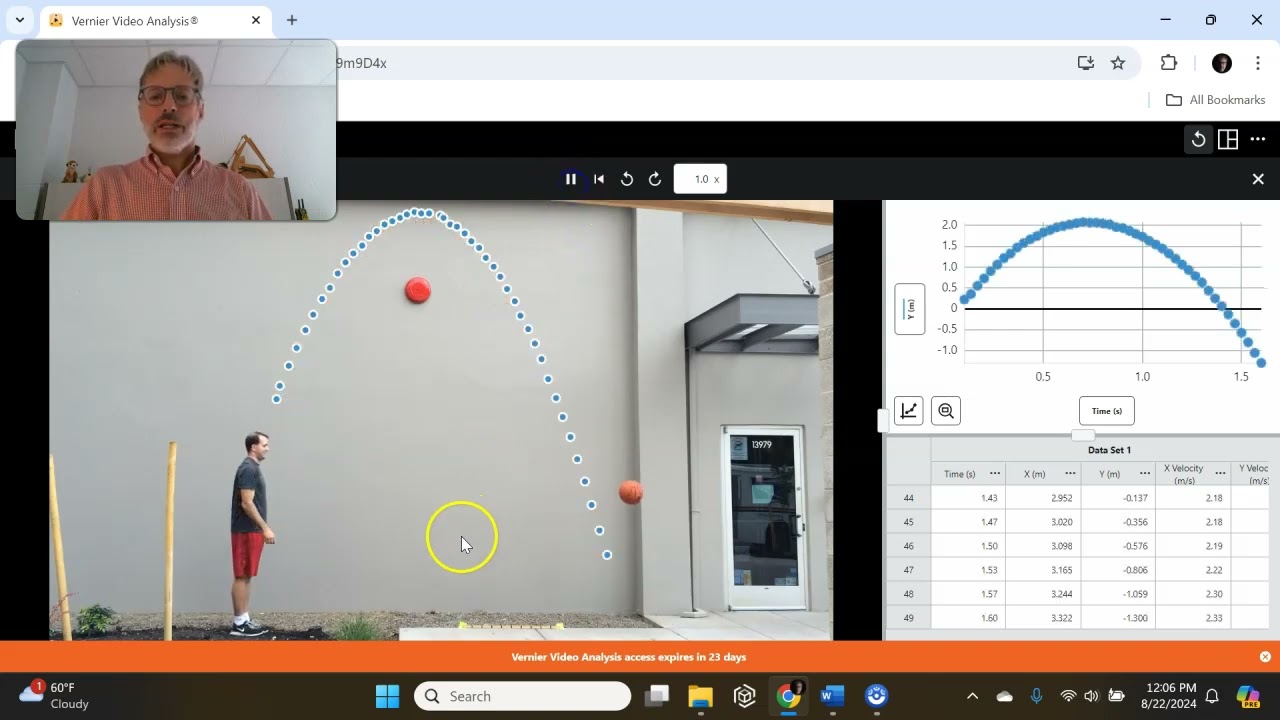Select table row number 49

tap(909, 618)
